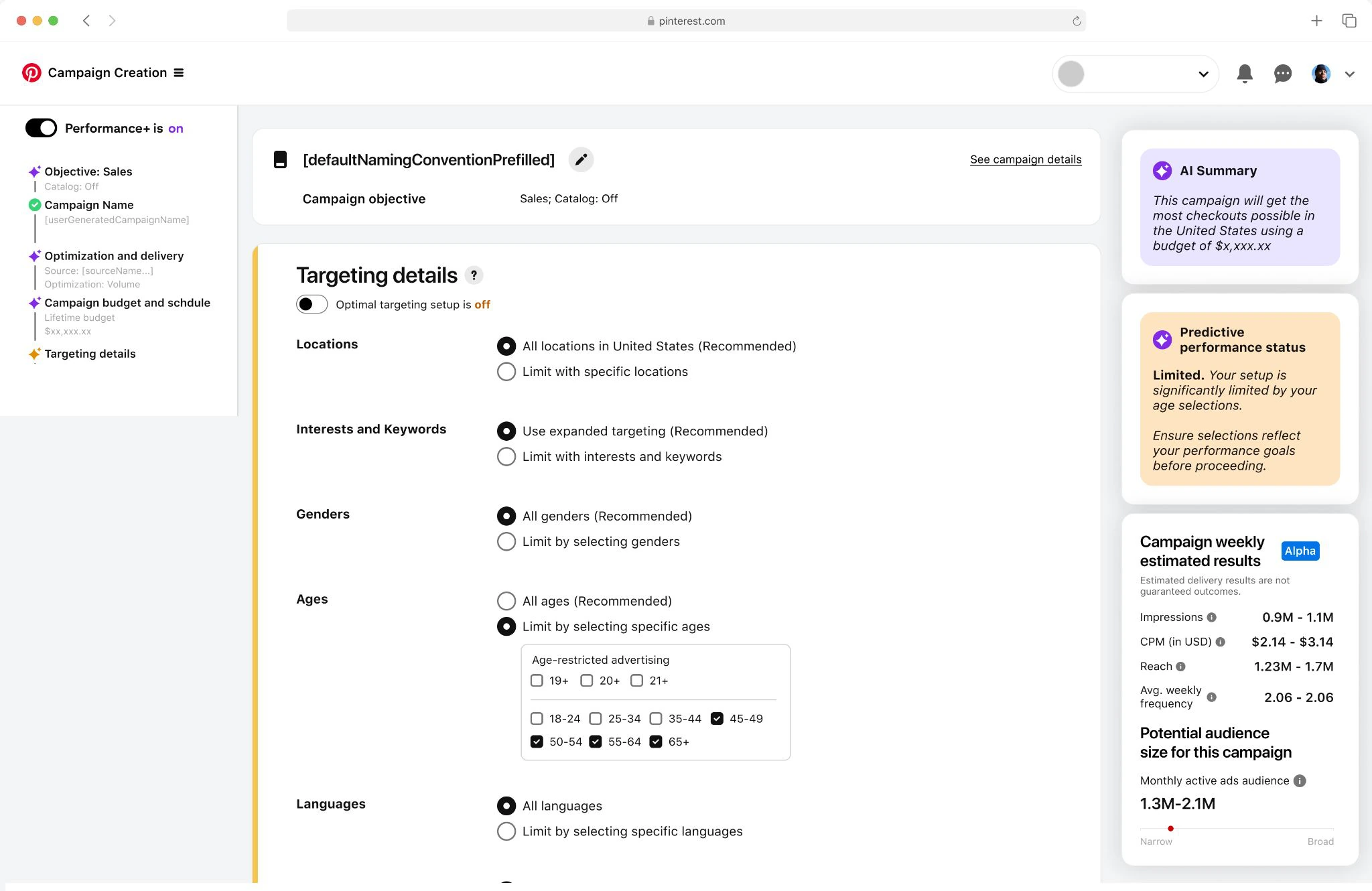Select Limit by selecting genders
The width and height of the screenshot is (1372, 891).
[506, 541]
